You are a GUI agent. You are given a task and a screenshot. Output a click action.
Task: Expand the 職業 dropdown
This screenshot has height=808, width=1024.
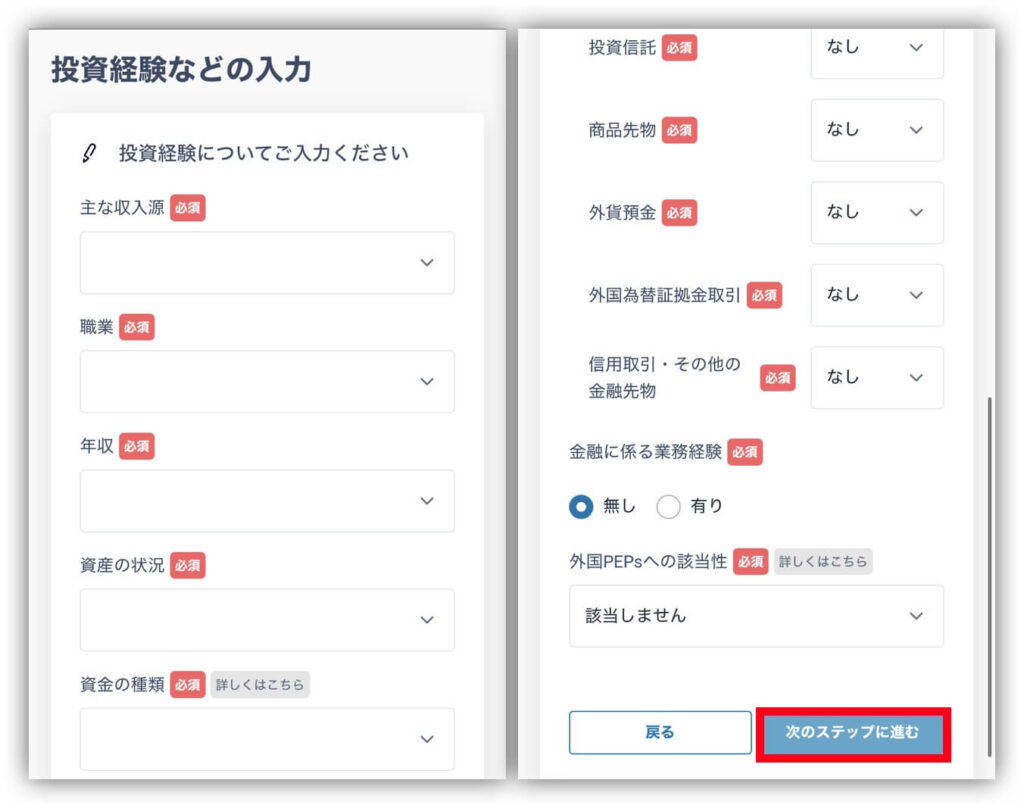267,382
